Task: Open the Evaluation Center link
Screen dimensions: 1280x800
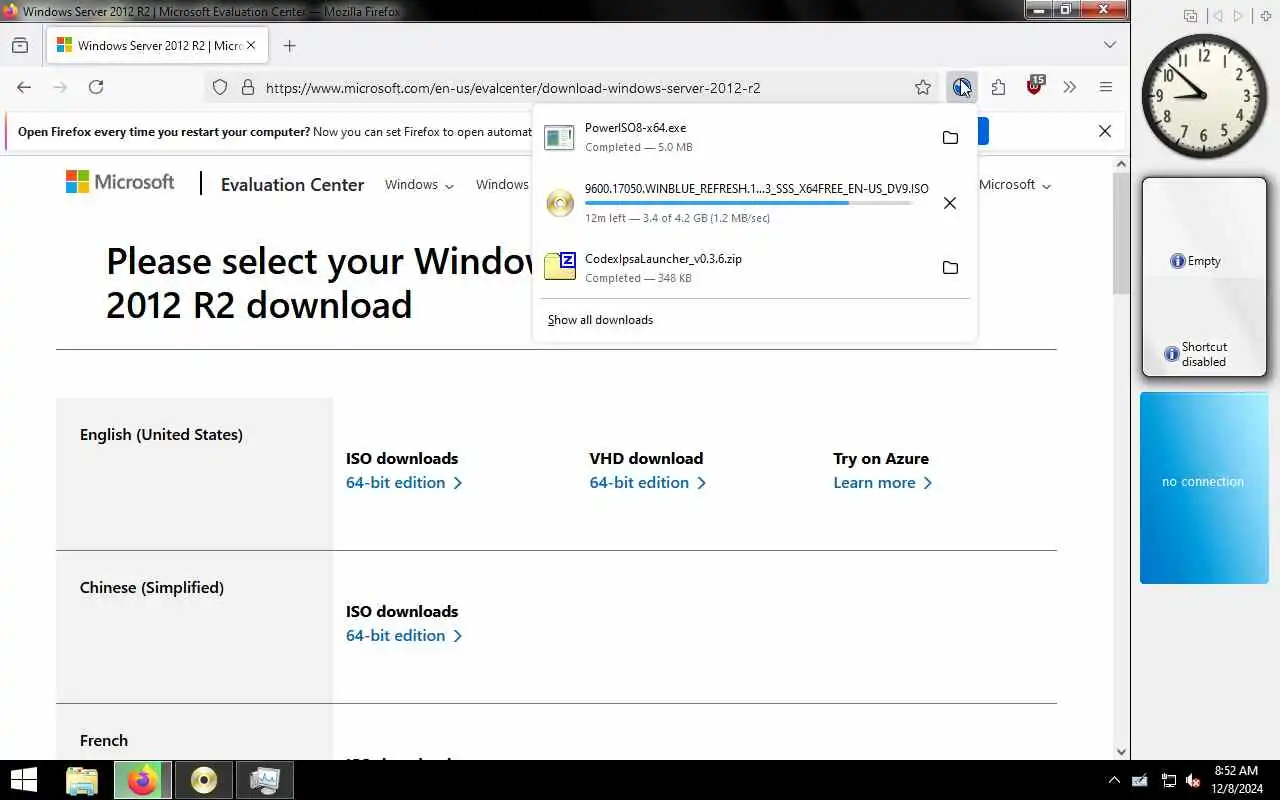Action: click(292, 184)
